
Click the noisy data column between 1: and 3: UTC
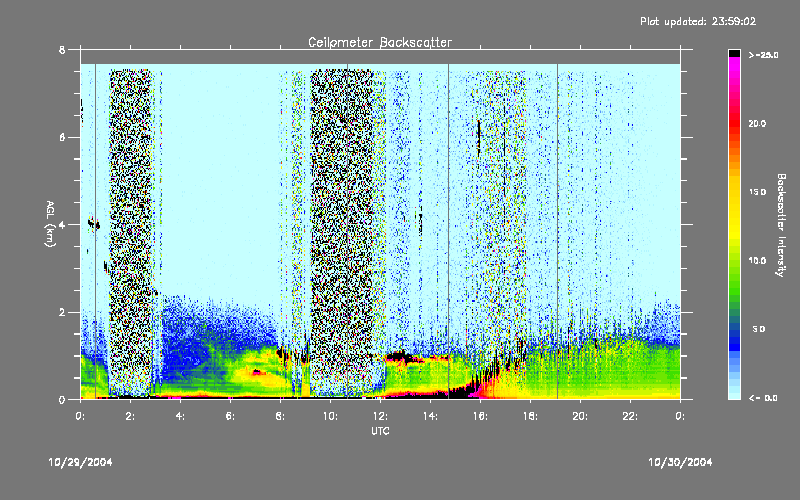coord(131,232)
